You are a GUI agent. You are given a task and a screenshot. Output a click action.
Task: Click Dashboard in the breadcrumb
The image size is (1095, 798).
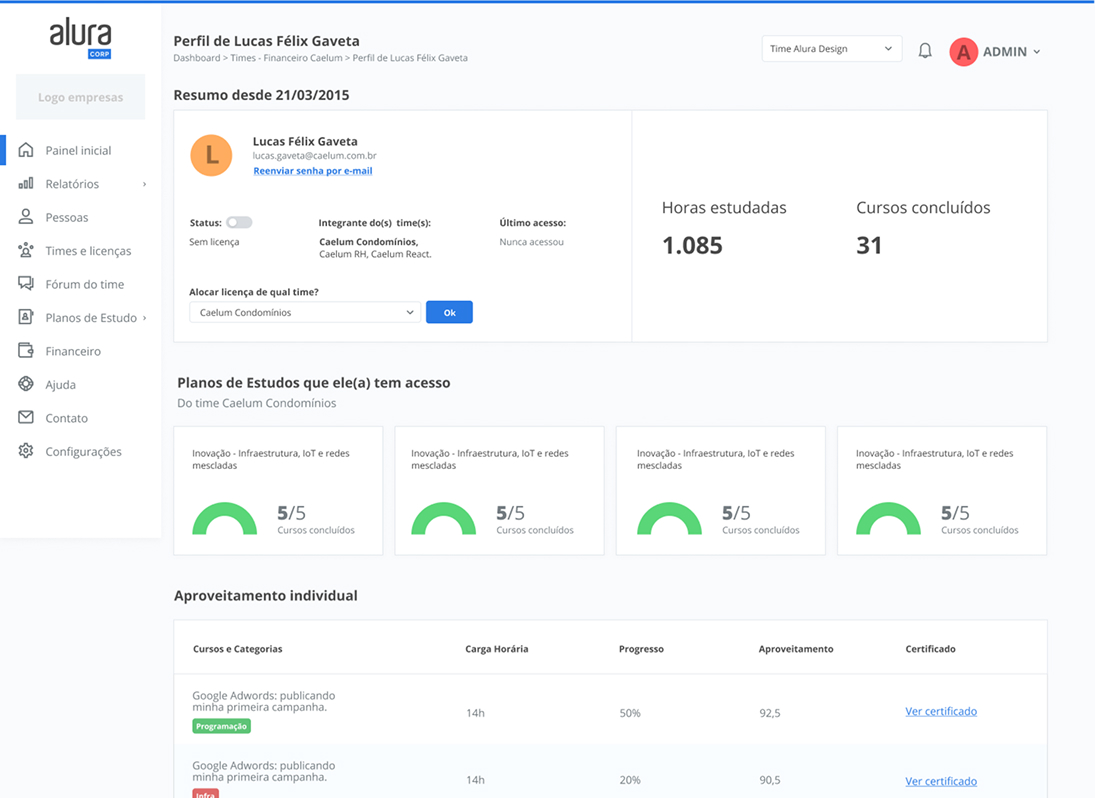[196, 58]
